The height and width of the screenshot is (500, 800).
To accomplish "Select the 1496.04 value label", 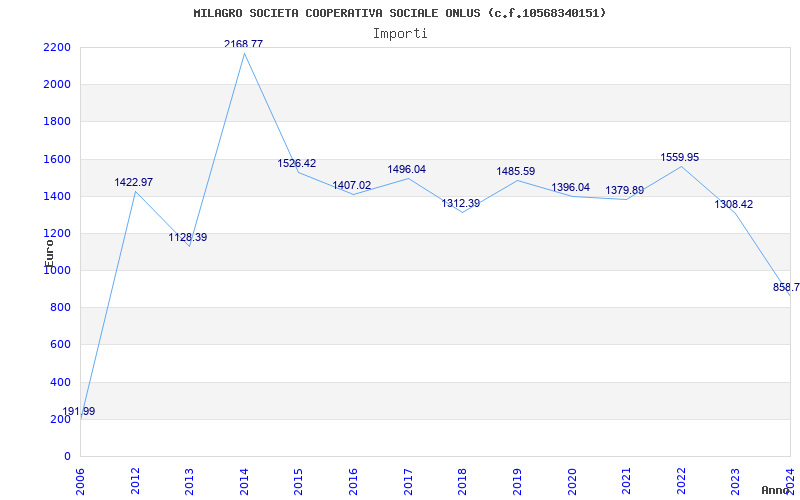I will [x=406, y=169].
